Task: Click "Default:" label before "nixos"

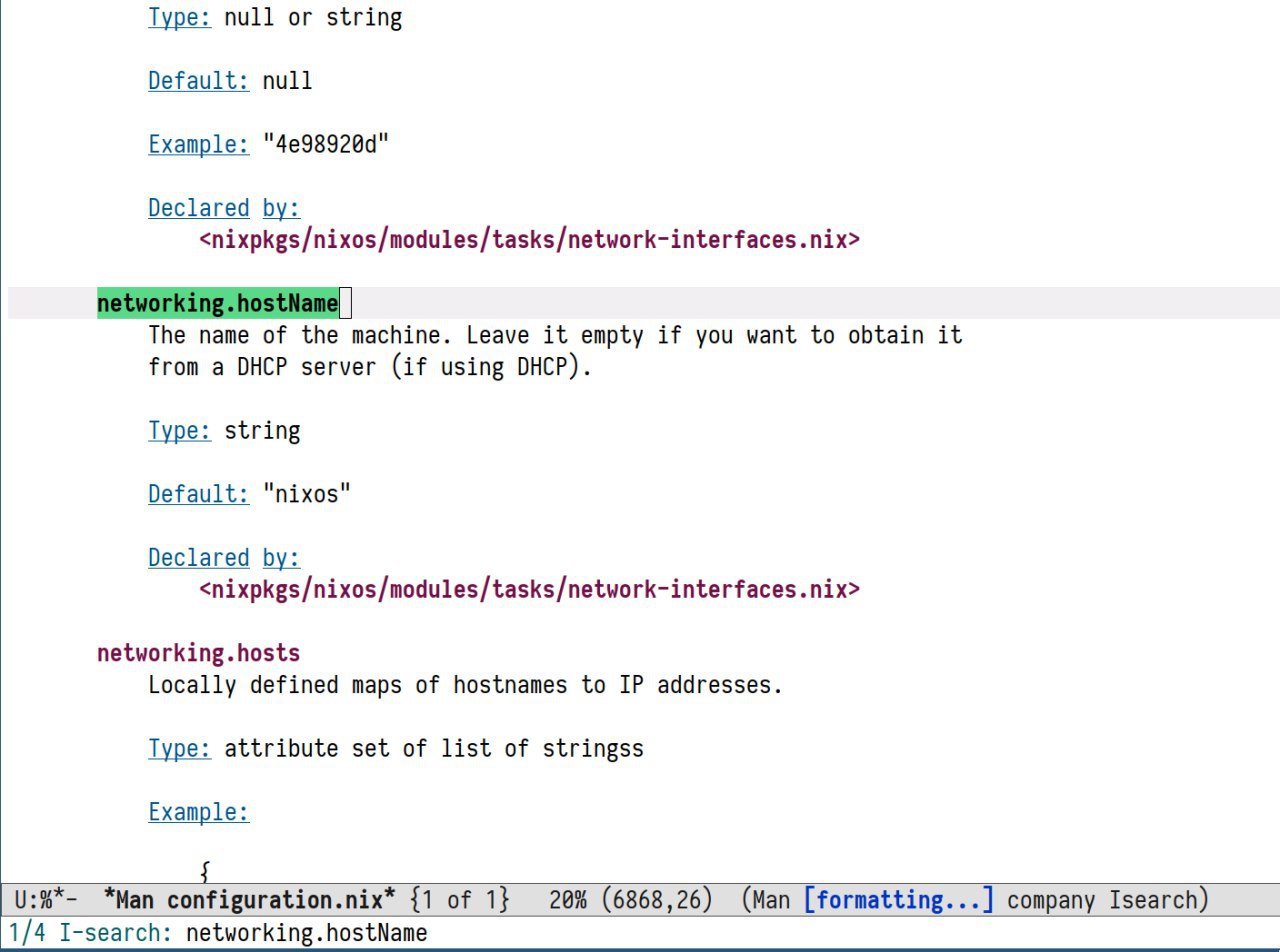Action: pyautogui.click(x=199, y=494)
